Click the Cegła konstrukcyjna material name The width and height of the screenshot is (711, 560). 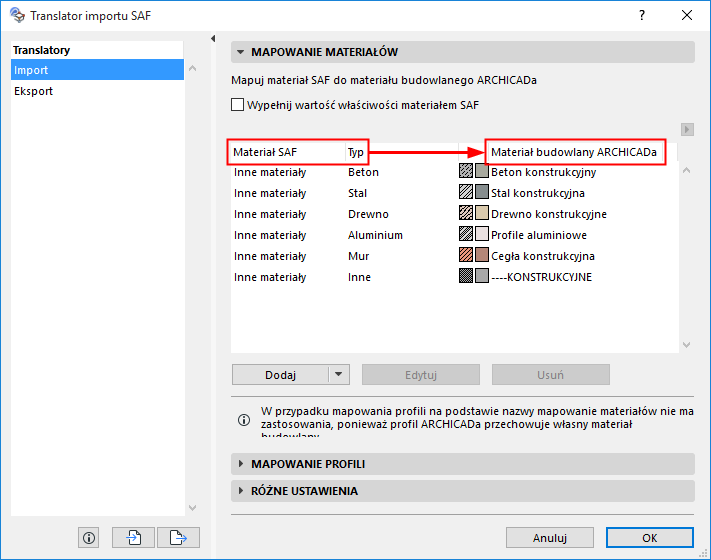tap(542, 256)
